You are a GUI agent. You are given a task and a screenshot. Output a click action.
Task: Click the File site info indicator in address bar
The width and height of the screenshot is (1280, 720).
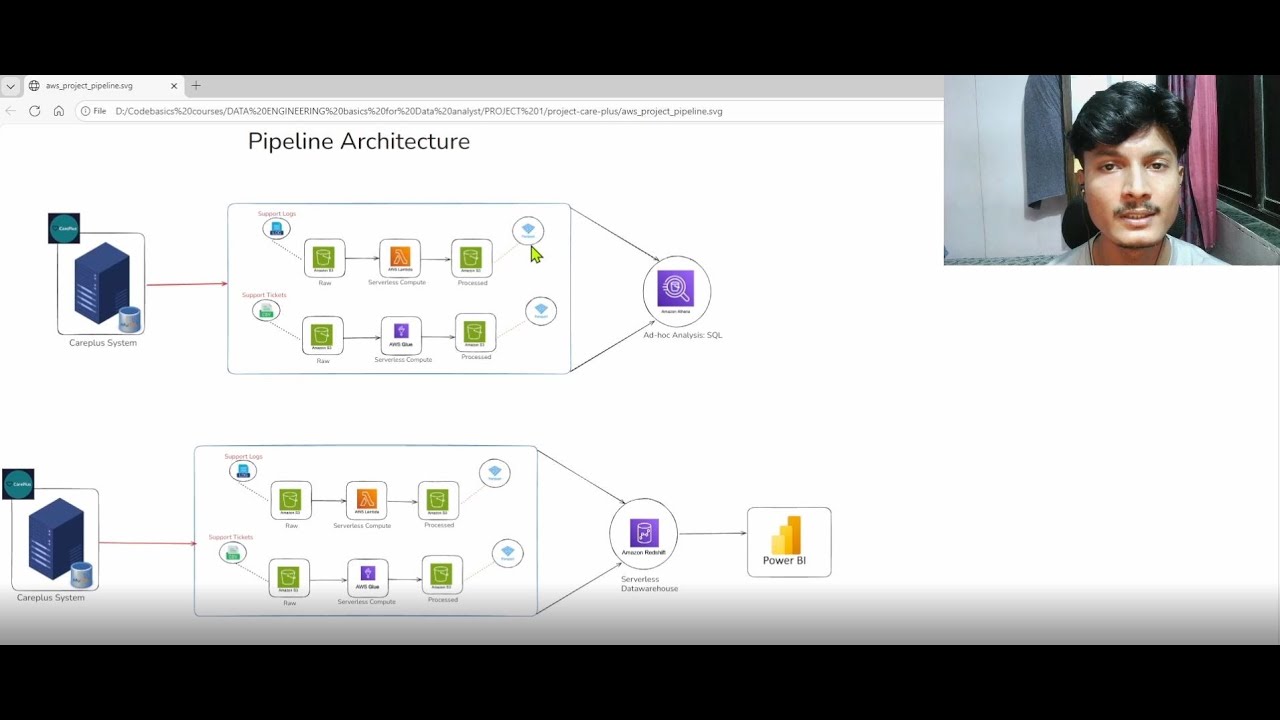(93, 111)
